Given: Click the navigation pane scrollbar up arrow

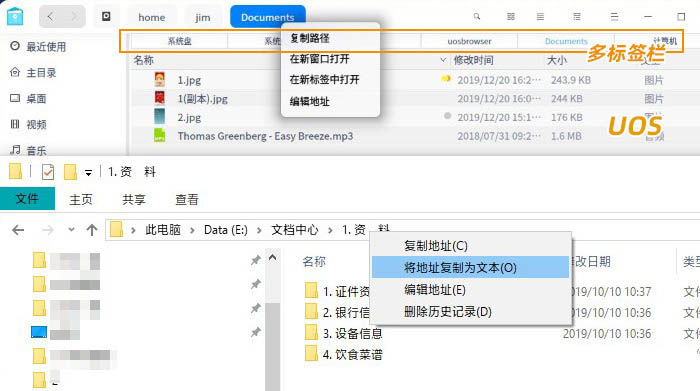Looking at the screenshot, I should 272,258.
